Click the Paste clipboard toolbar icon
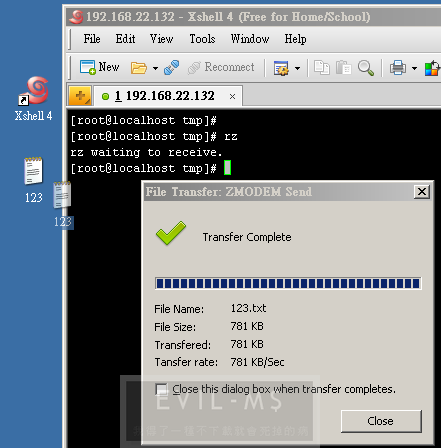This screenshot has width=441, height=448. 343,68
